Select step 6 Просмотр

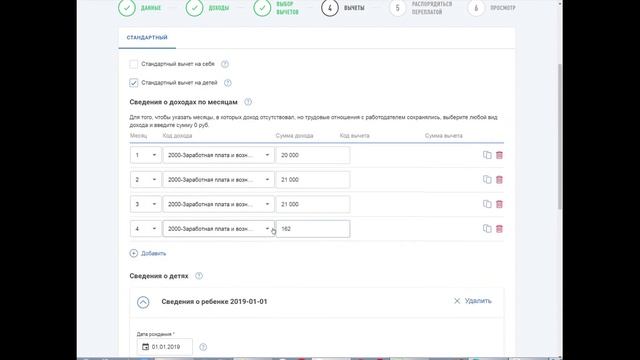point(476,8)
